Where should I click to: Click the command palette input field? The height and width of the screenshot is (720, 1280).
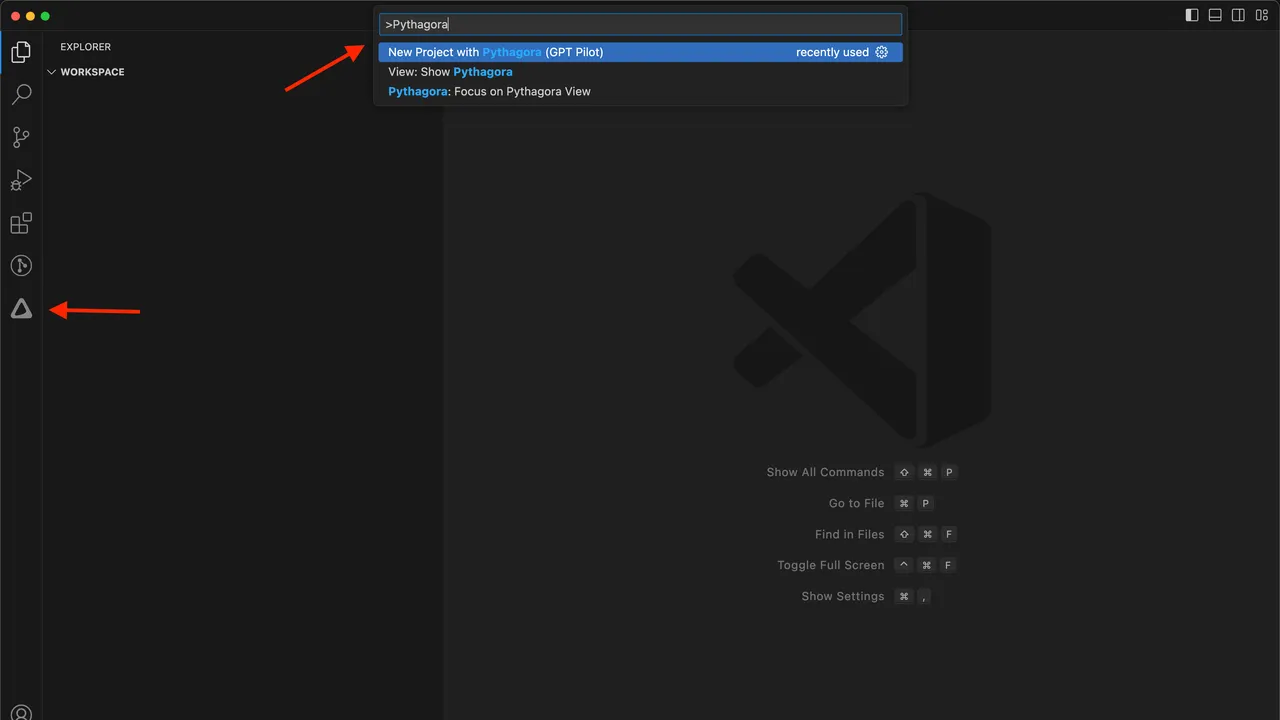[640, 24]
